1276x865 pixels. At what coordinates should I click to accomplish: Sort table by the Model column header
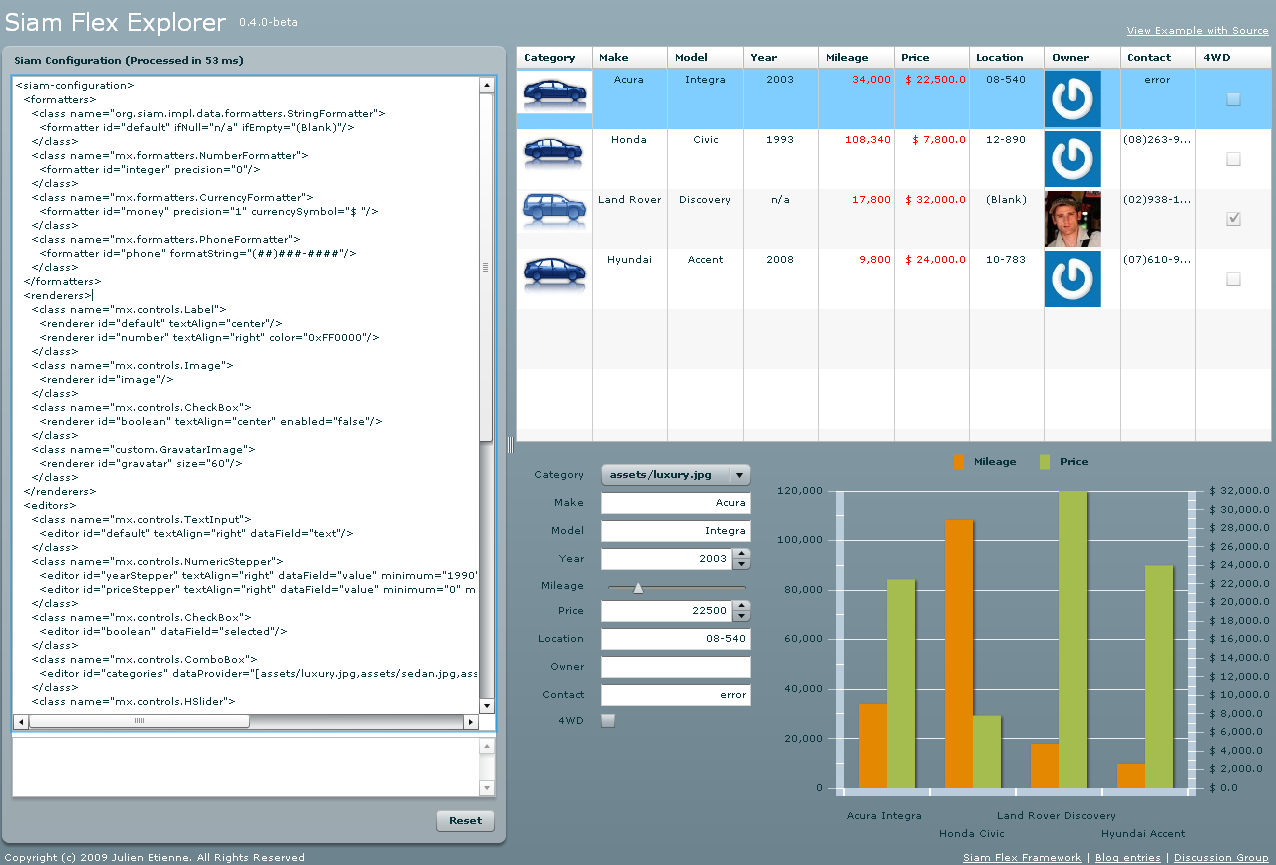pos(706,58)
